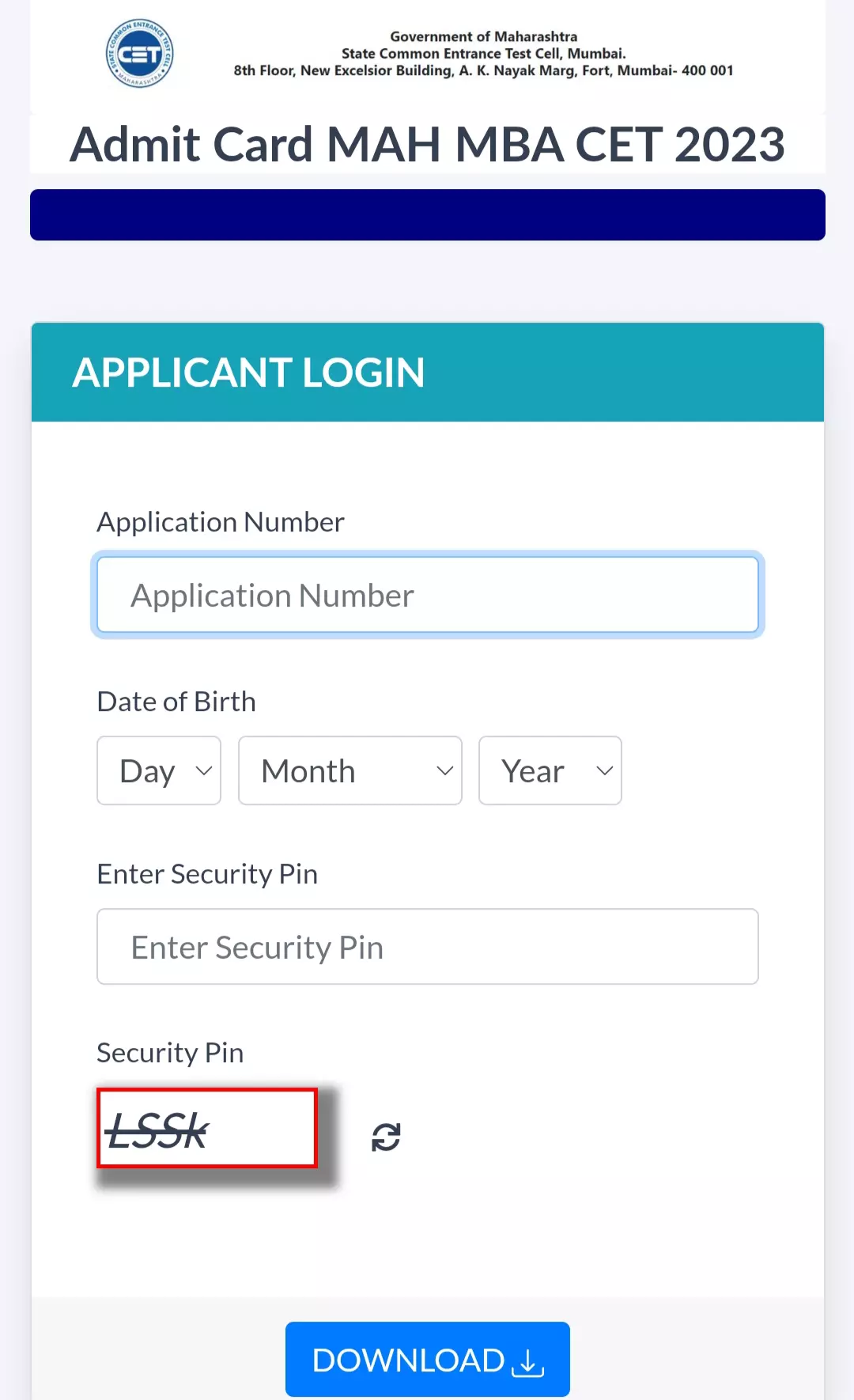Image resolution: width=854 pixels, height=1400 pixels.
Task: Click the Enter Security Pin label
Action: pyautogui.click(x=207, y=874)
